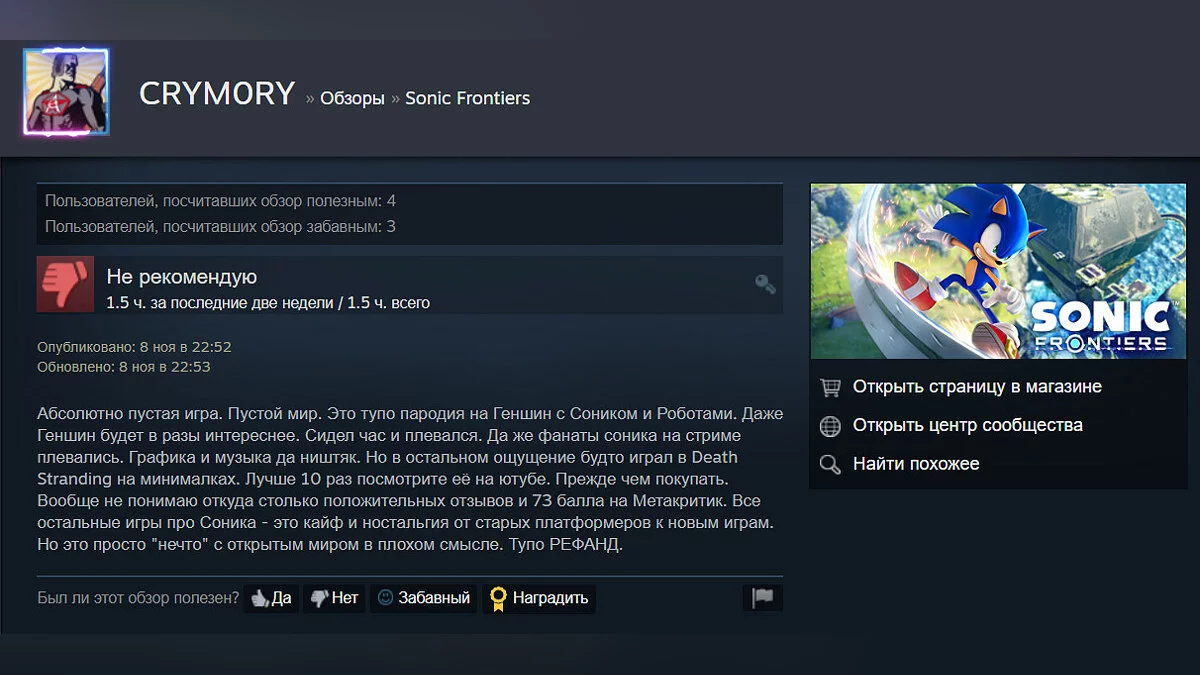Go to Обзоры breadcrumb link
This screenshot has height=675, width=1200.
[x=352, y=98]
